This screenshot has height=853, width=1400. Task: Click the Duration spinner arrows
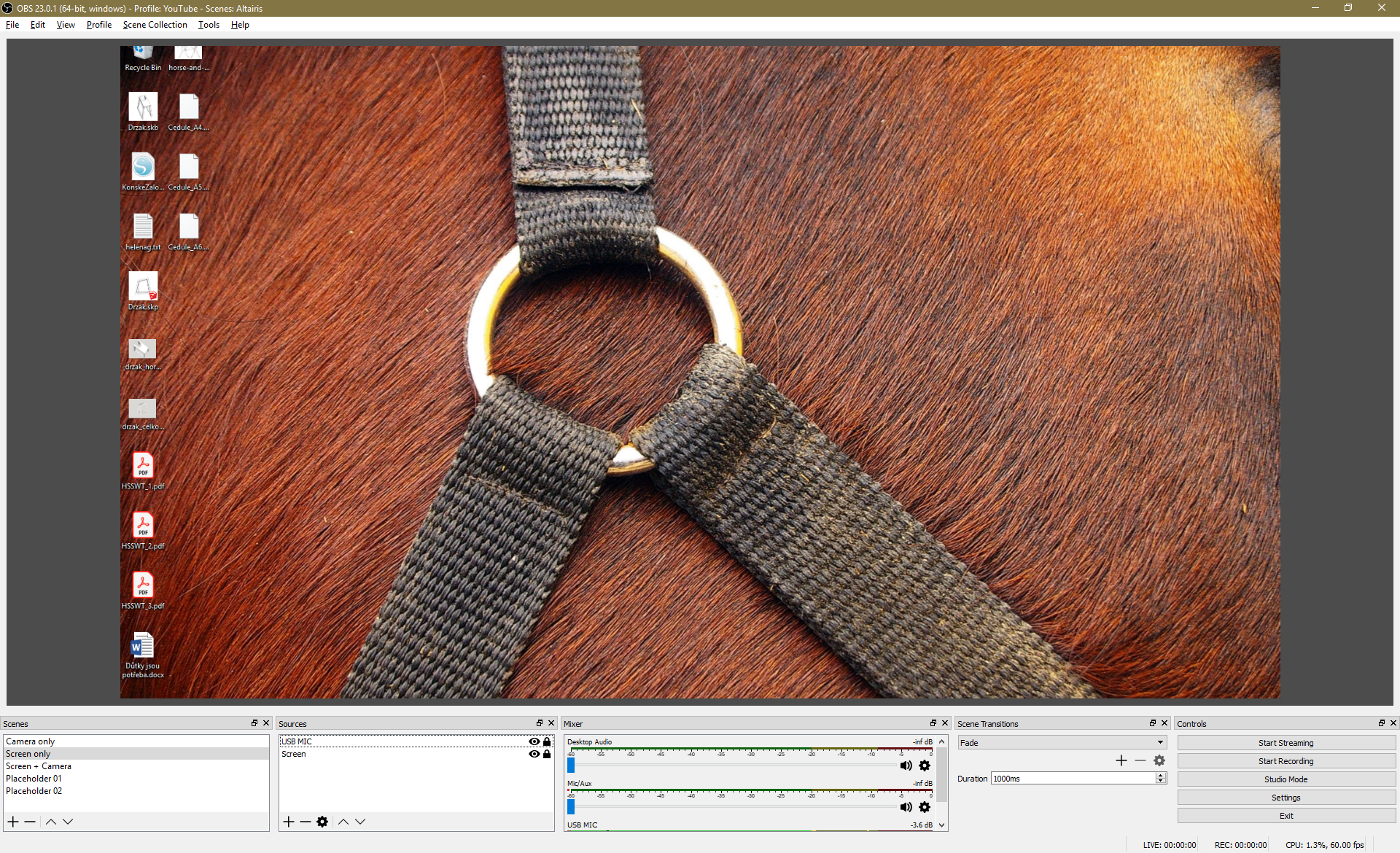click(x=1161, y=779)
